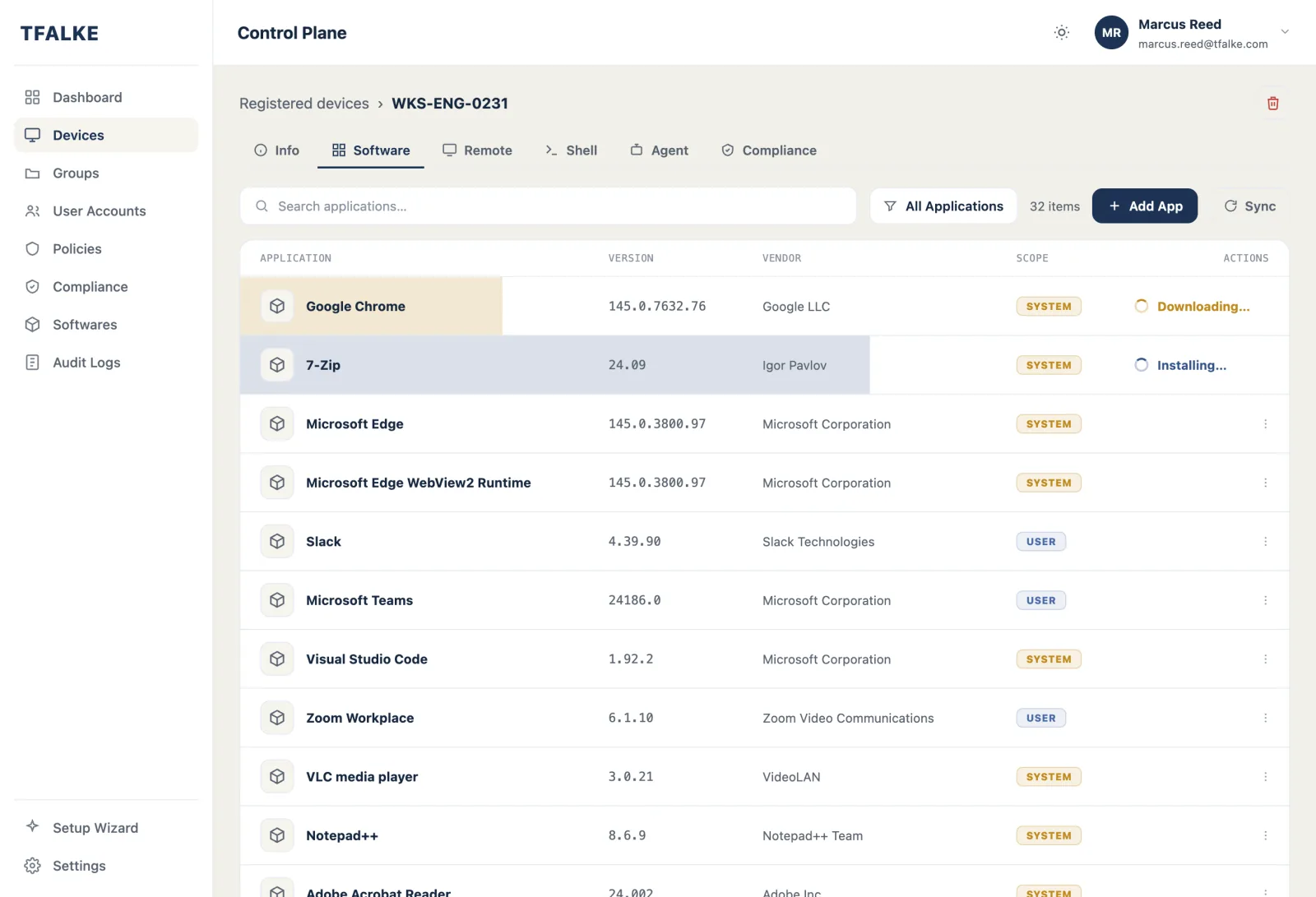Open actions menu for Microsoft Teams
The width and height of the screenshot is (1316, 897).
click(x=1265, y=599)
